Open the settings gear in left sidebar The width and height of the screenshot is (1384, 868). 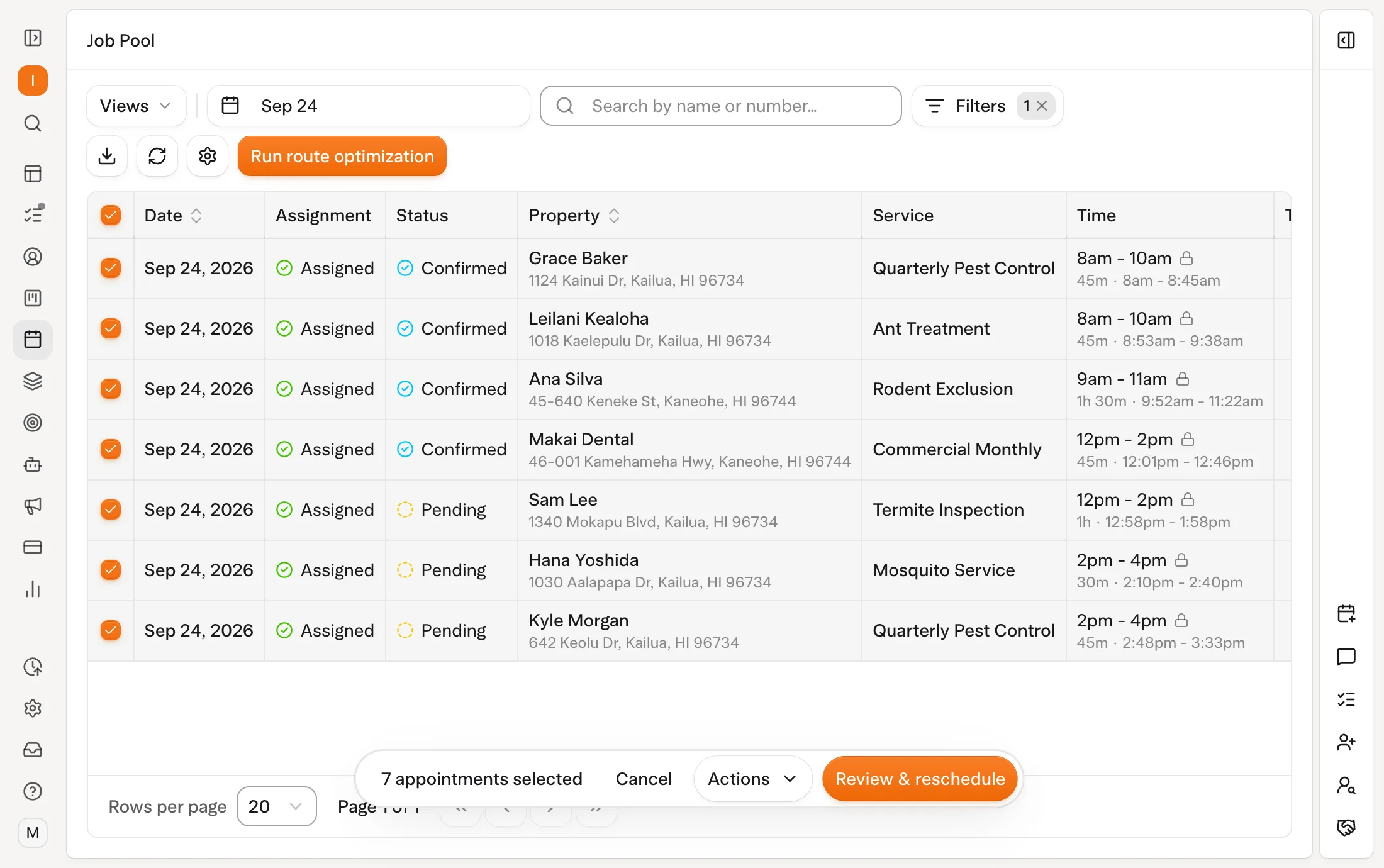point(33,708)
